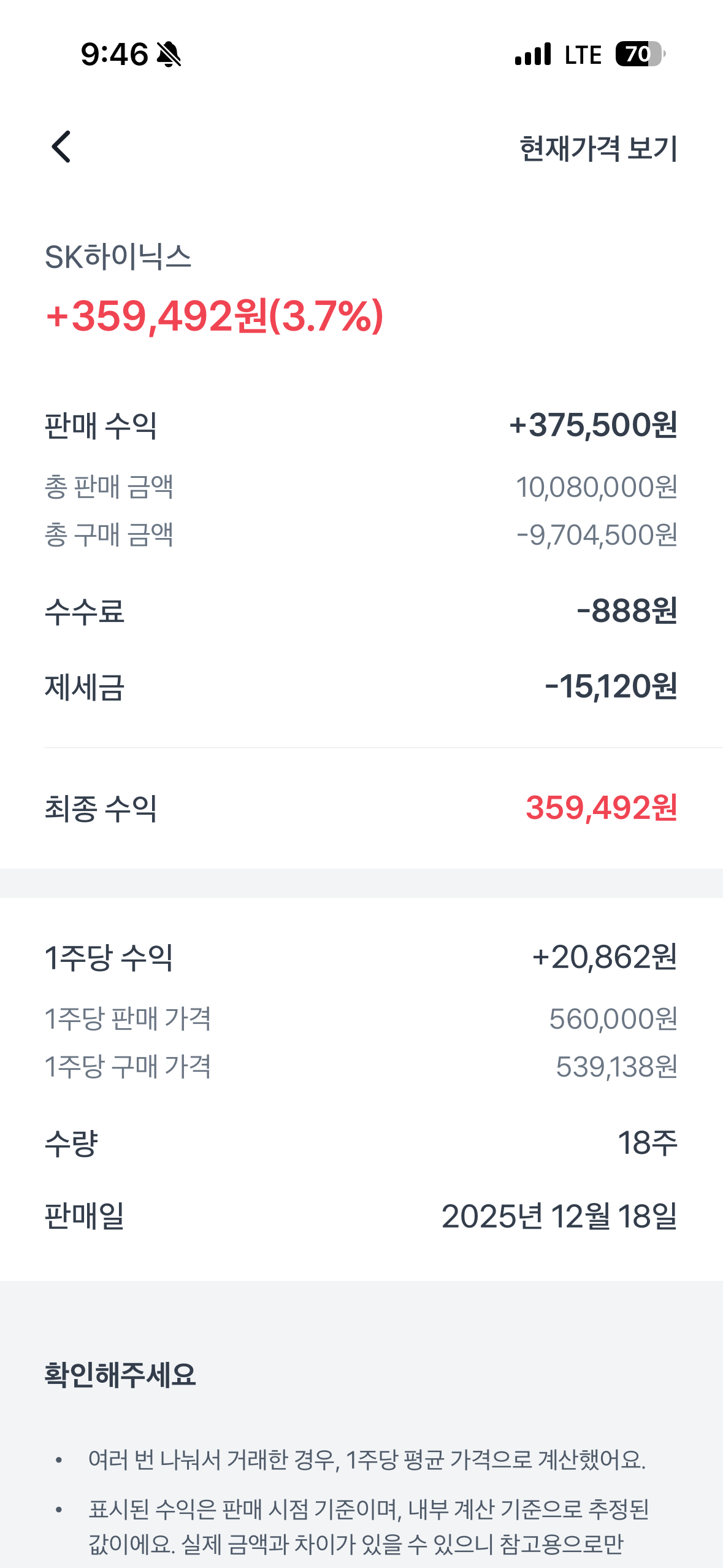Tap the 총 구매 금액 amount
This screenshot has width=723, height=1568.
click(597, 535)
